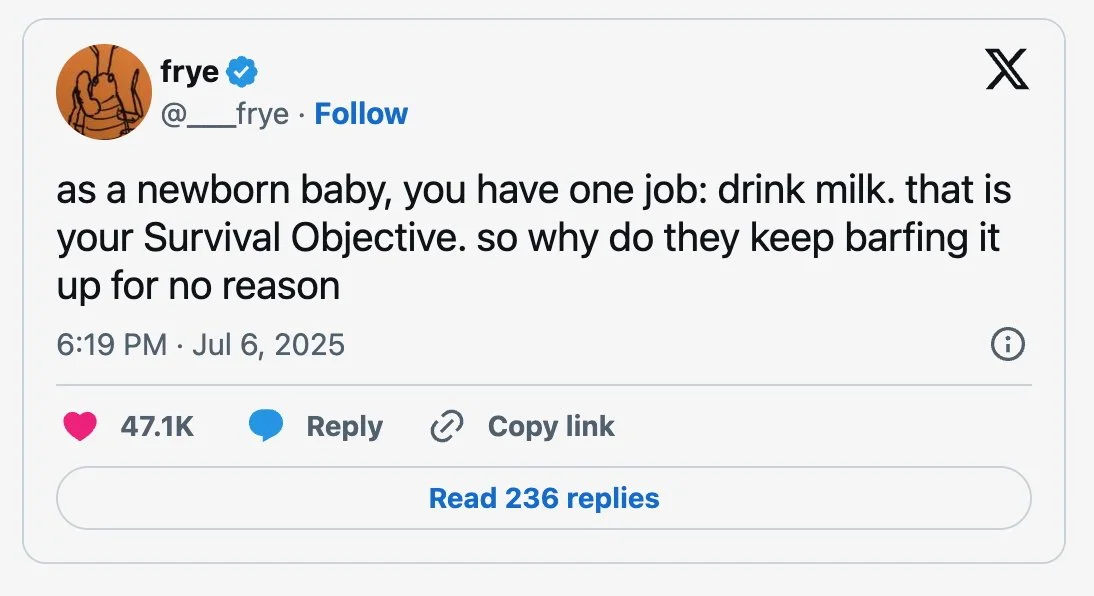Like the tweet with the heart icon
The width and height of the screenshot is (1094, 596).
(x=79, y=427)
